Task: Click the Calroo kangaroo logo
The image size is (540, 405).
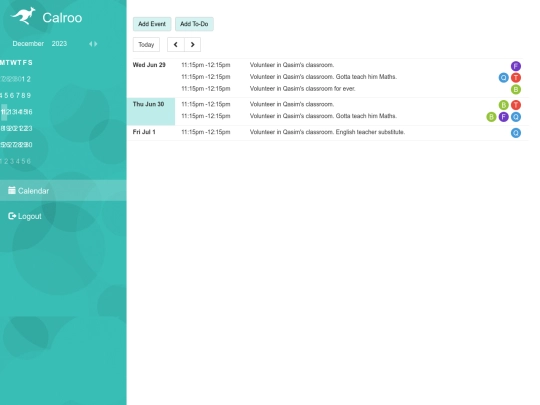Action: pyautogui.click(x=23, y=15)
